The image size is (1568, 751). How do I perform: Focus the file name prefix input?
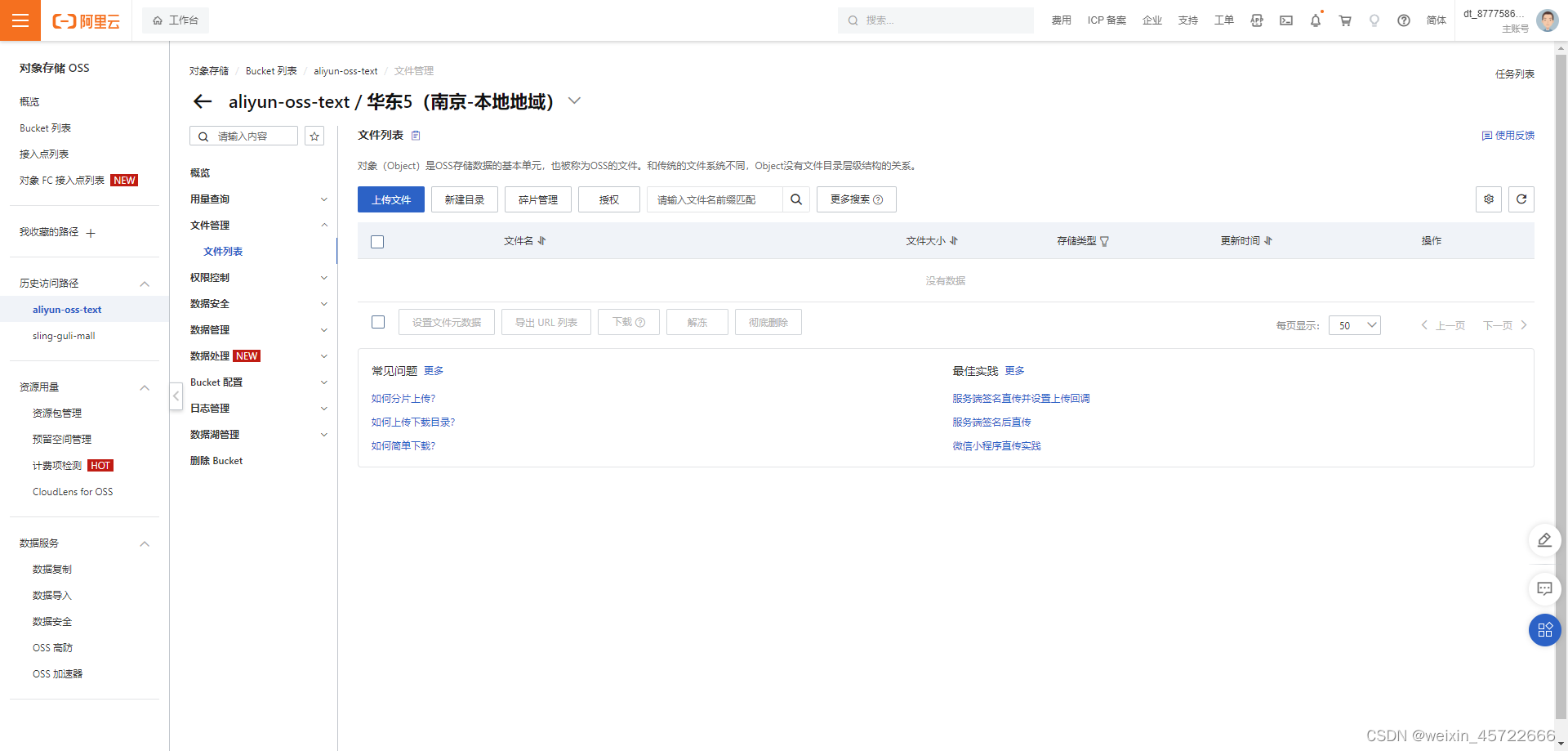(x=715, y=199)
